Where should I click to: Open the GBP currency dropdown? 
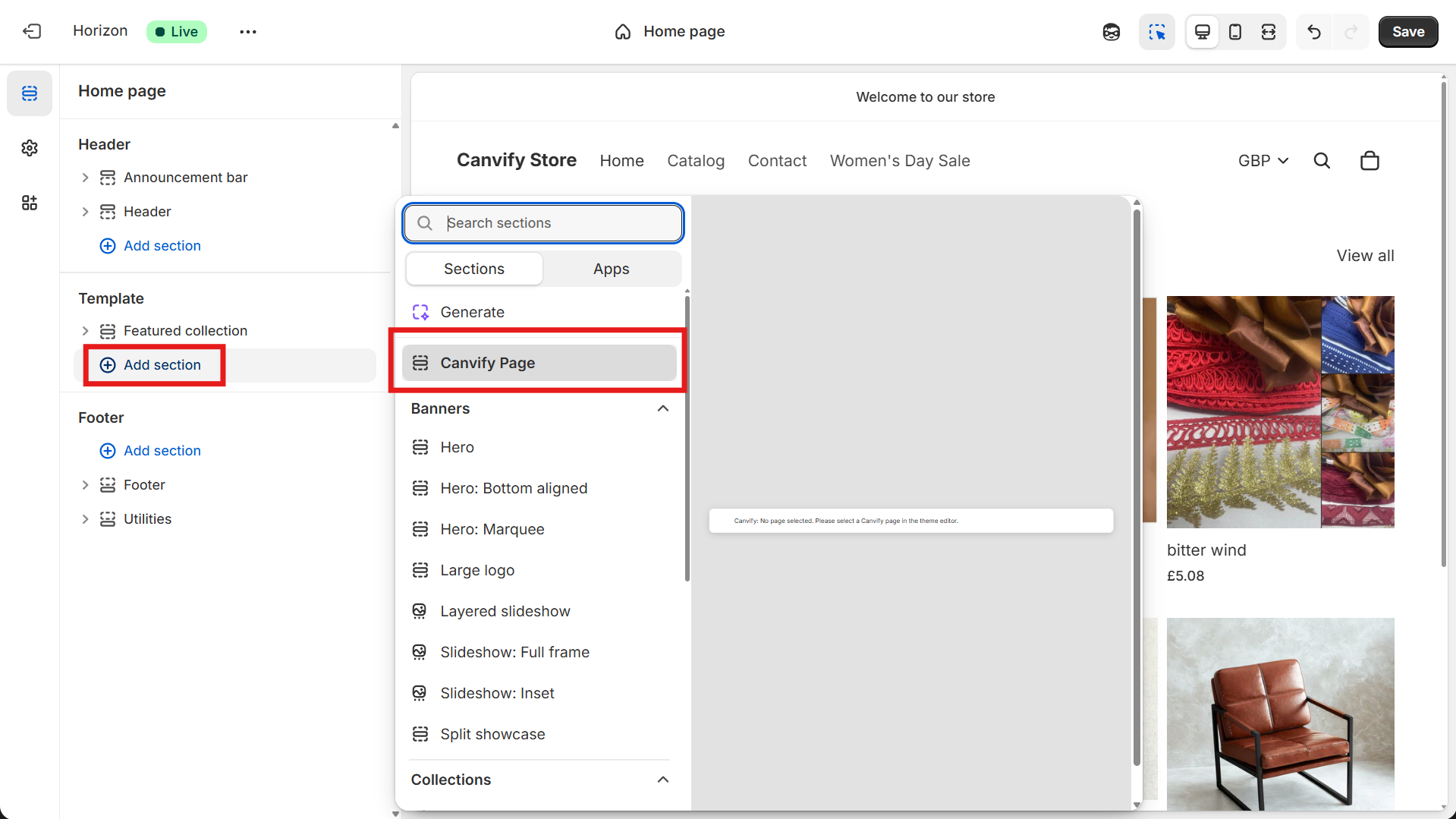pyautogui.click(x=1262, y=160)
